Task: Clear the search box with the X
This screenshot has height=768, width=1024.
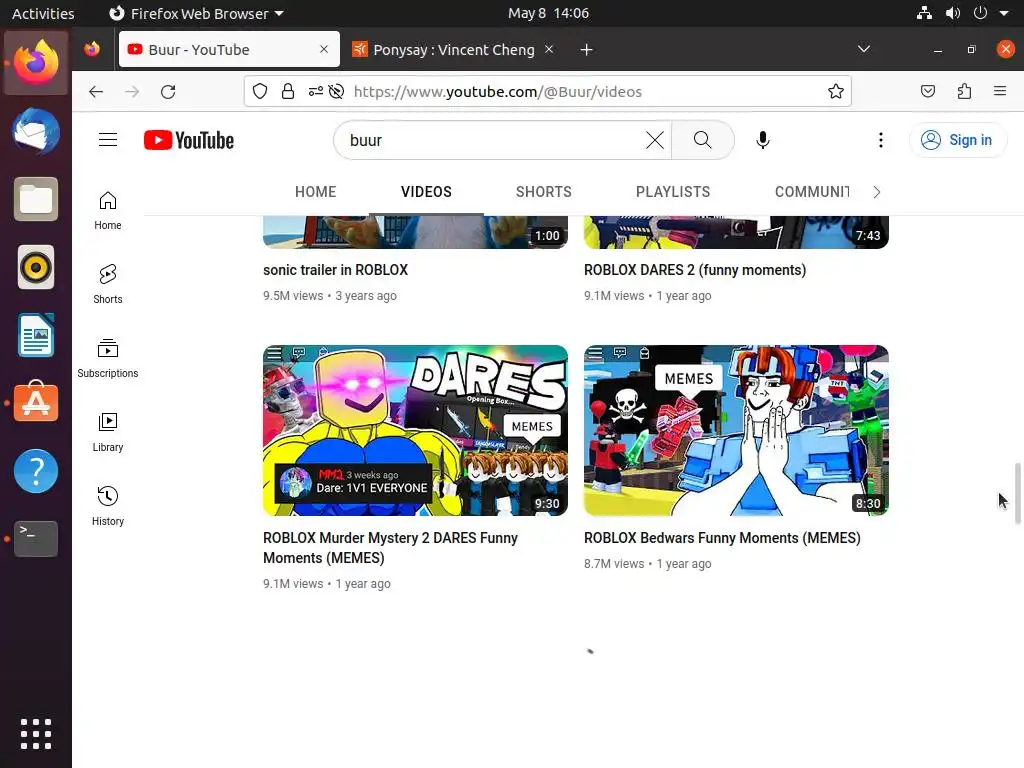Action: 654,140
